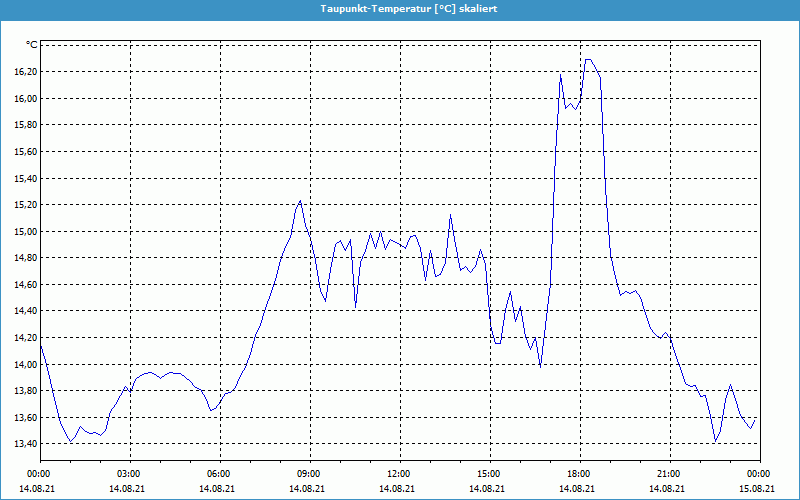The height and width of the screenshot is (500, 800).
Task: Click the curve's peak just before 09:00
Action: click(x=299, y=201)
